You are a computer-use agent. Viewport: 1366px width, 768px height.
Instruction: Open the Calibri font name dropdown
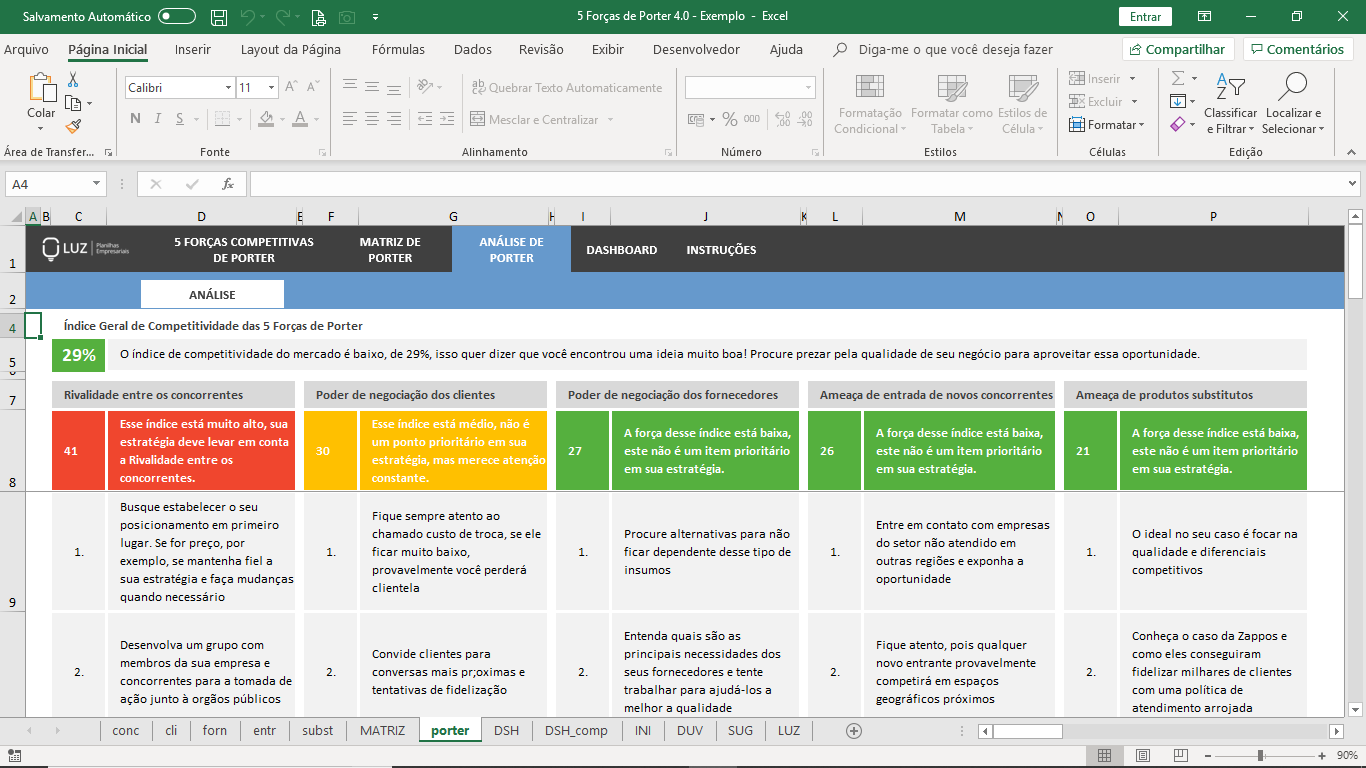(227, 88)
